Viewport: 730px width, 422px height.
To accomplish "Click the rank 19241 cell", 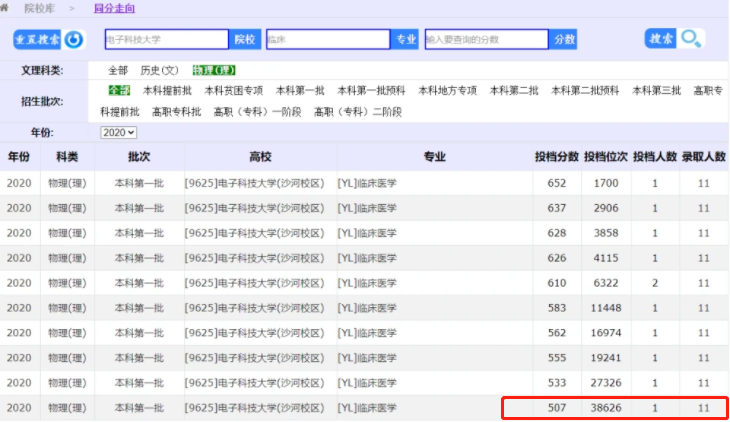I will point(606,358).
